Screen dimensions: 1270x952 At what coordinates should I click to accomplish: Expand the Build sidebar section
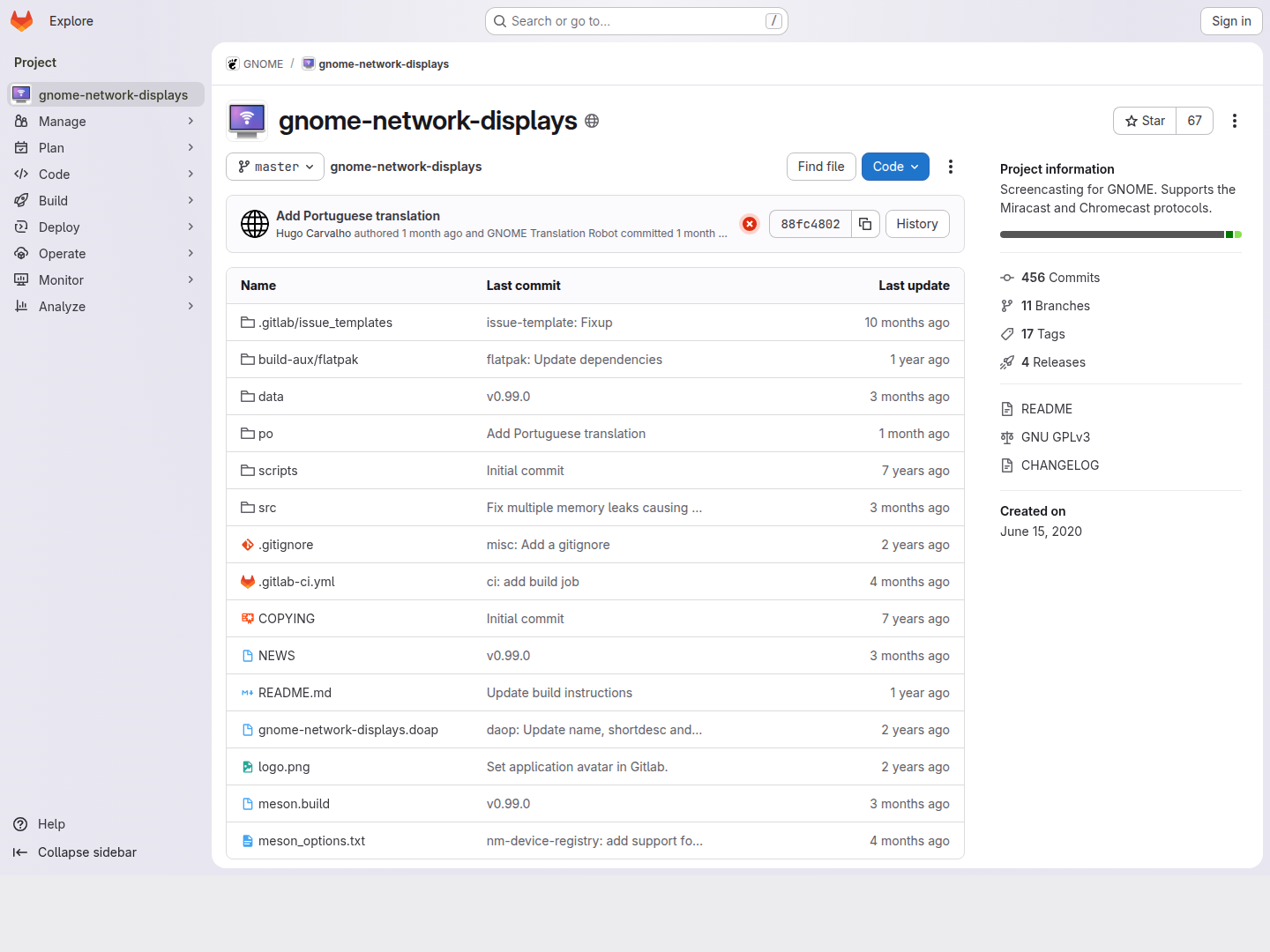[x=106, y=201]
